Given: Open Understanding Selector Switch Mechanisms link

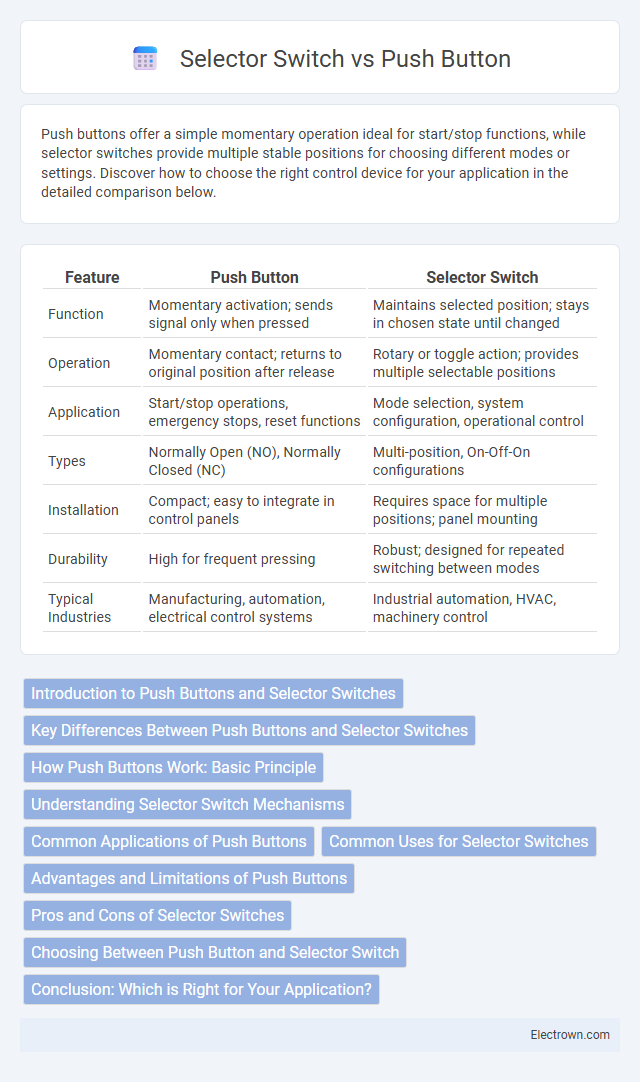Looking at the screenshot, I should click(188, 804).
